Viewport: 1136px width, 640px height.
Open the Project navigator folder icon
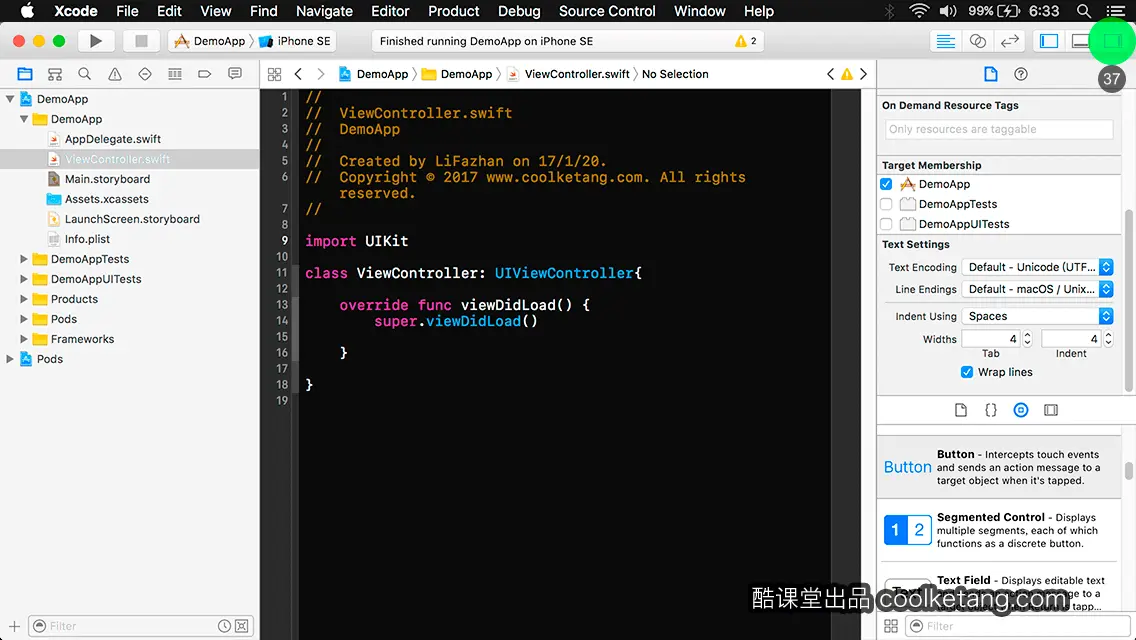point(25,74)
